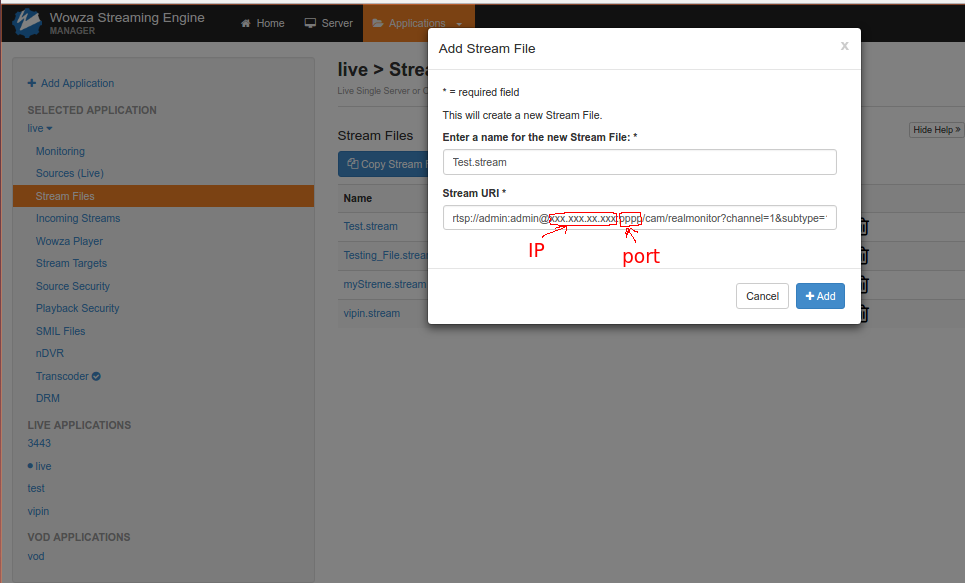Viewport: 965px width, 583px height.
Task: Delete myStreme.stream using its trash icon
Action: click(x=863, y=284)
